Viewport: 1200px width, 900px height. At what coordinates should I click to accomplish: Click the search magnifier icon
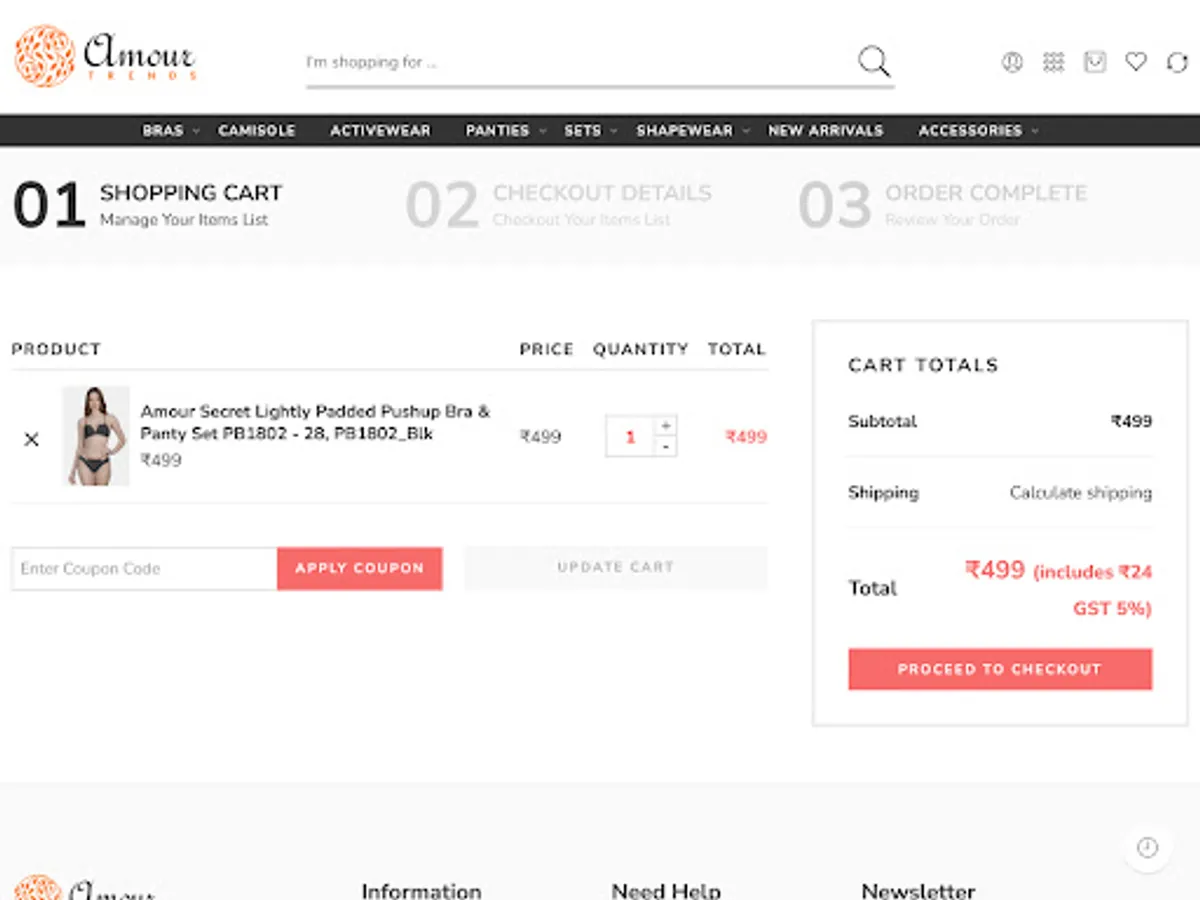click(x=874, y=61)
